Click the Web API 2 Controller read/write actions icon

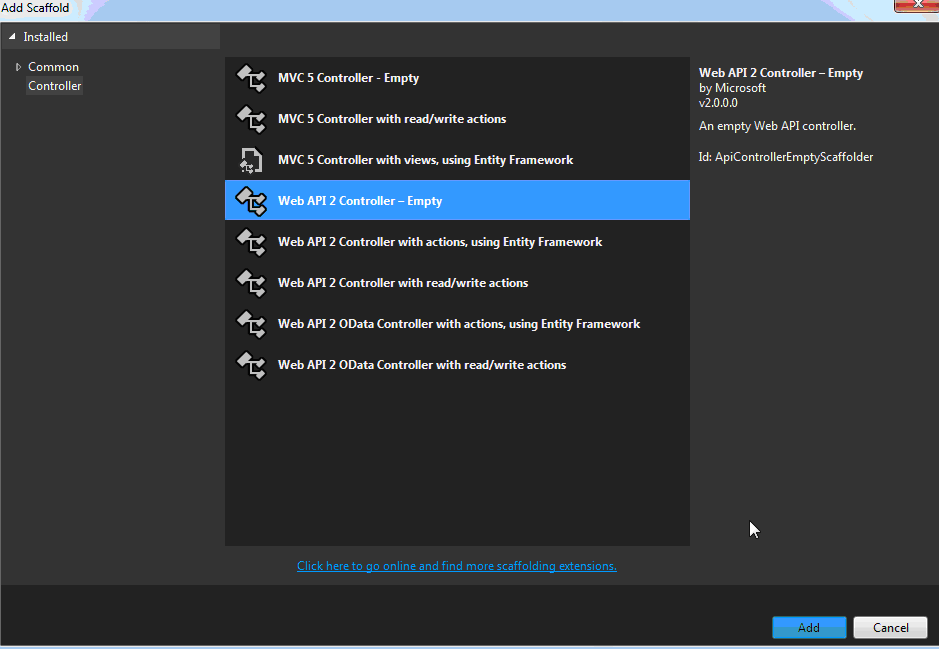click(x=251, y=283)
